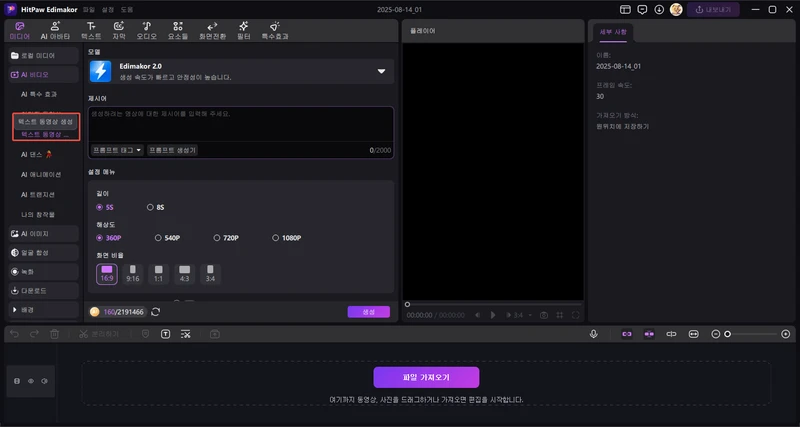Open 나의 창작물 in sidebar

38,215
